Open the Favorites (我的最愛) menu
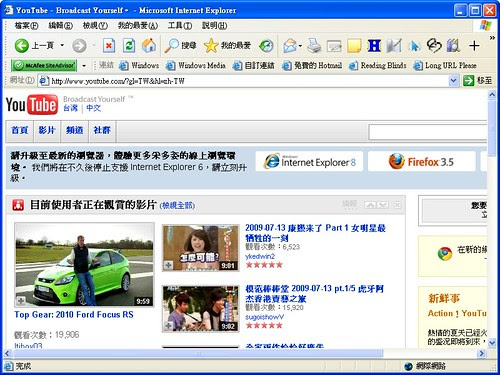The image size is (500, 375). pos(138,25)
